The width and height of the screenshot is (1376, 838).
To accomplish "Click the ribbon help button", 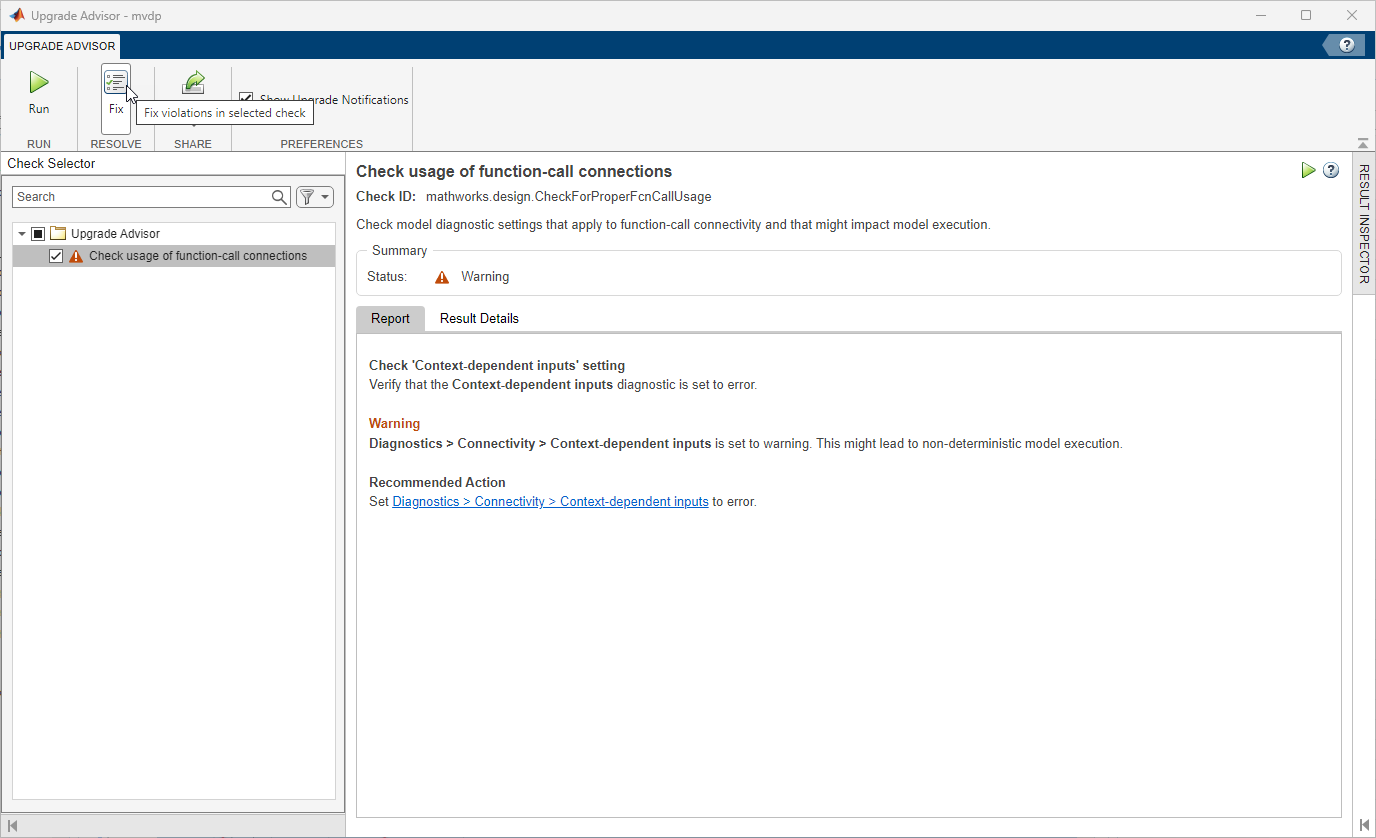I will pyautogui.click(x=1345, y=44).
